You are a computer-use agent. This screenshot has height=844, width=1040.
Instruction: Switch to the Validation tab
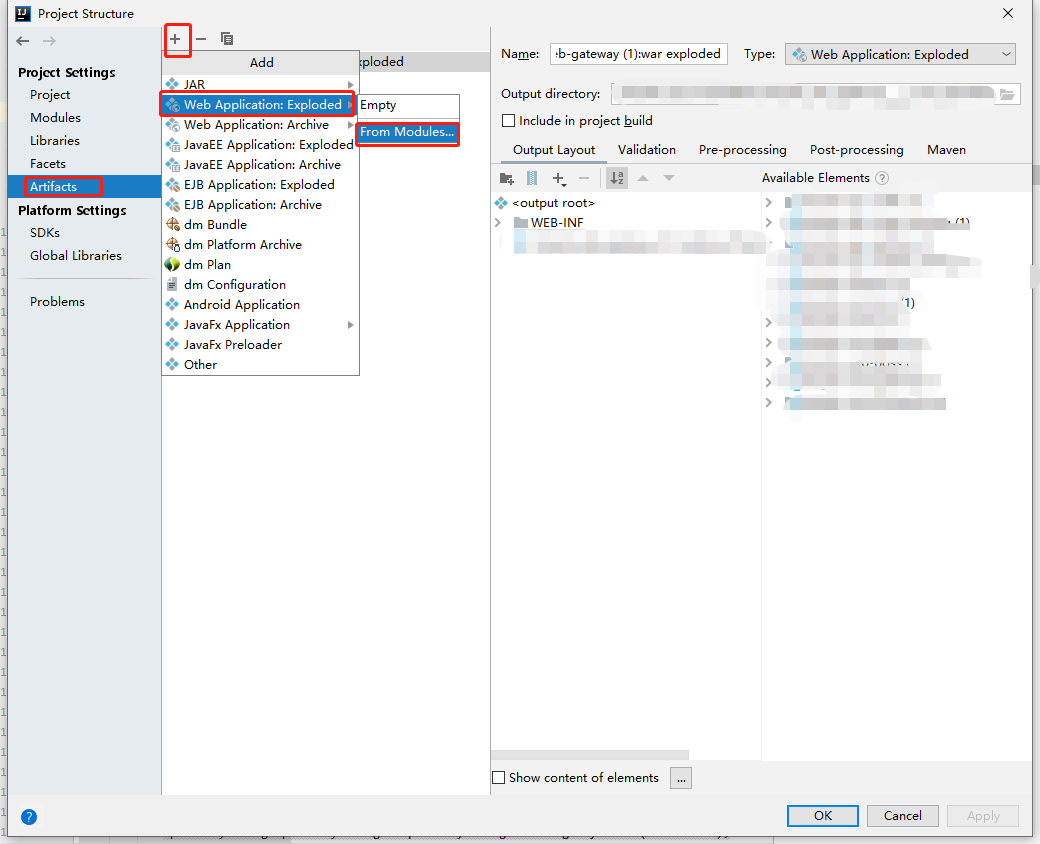[647, 150]
